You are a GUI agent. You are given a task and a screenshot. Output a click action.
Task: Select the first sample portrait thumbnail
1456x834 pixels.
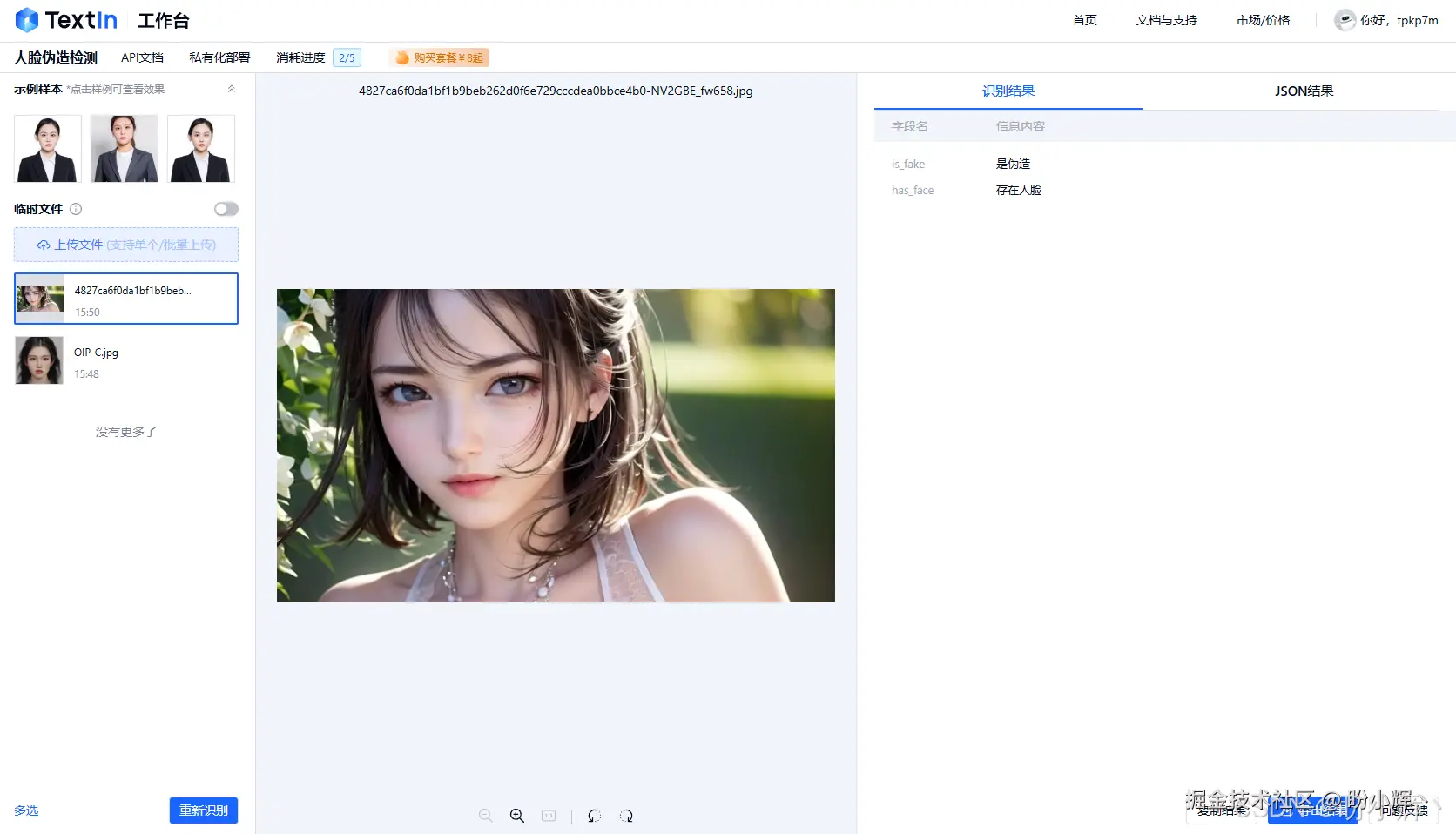click(47, 148)
